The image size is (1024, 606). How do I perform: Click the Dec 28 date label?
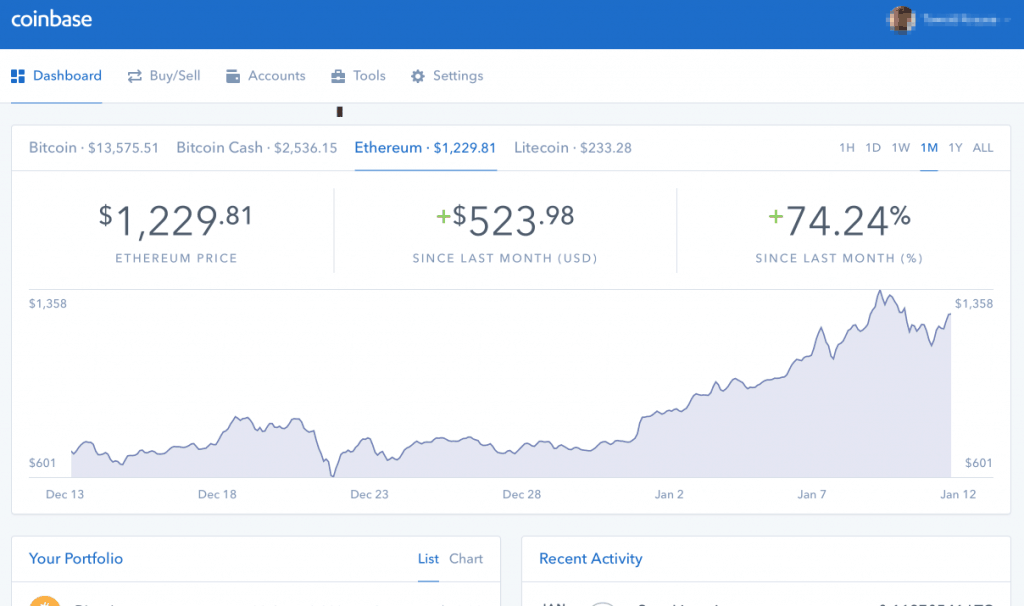click(x=522, y=494)
